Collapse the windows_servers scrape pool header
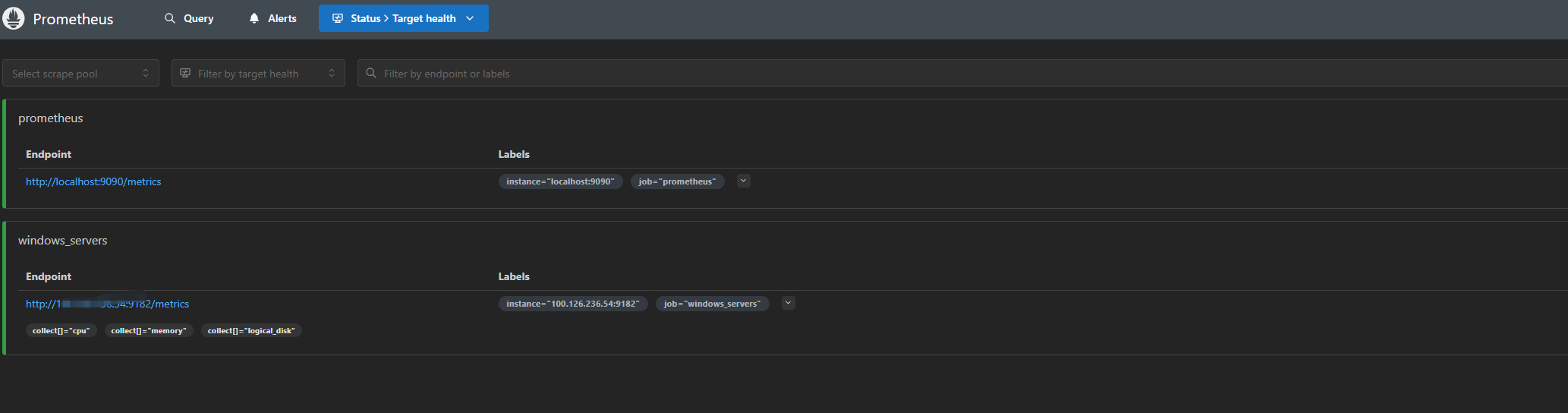The width and height of the screenshot is (1568, 413). [63, 241]
